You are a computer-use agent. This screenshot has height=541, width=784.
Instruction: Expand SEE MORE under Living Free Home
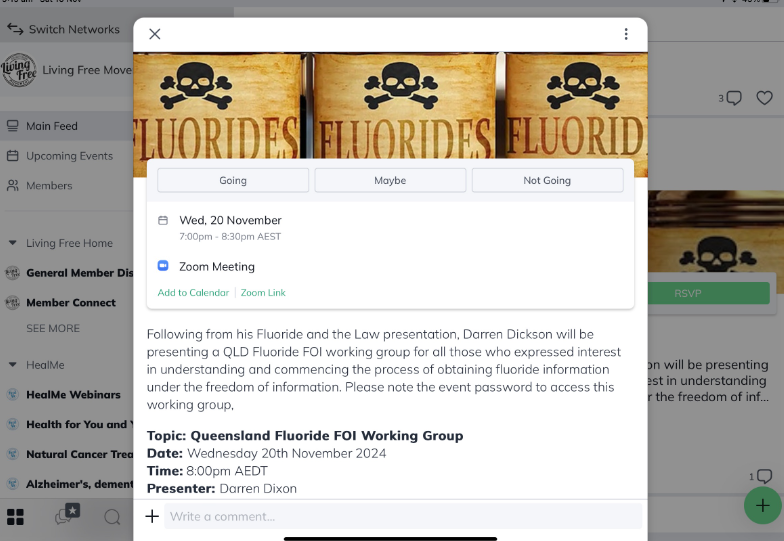point(53,328)
